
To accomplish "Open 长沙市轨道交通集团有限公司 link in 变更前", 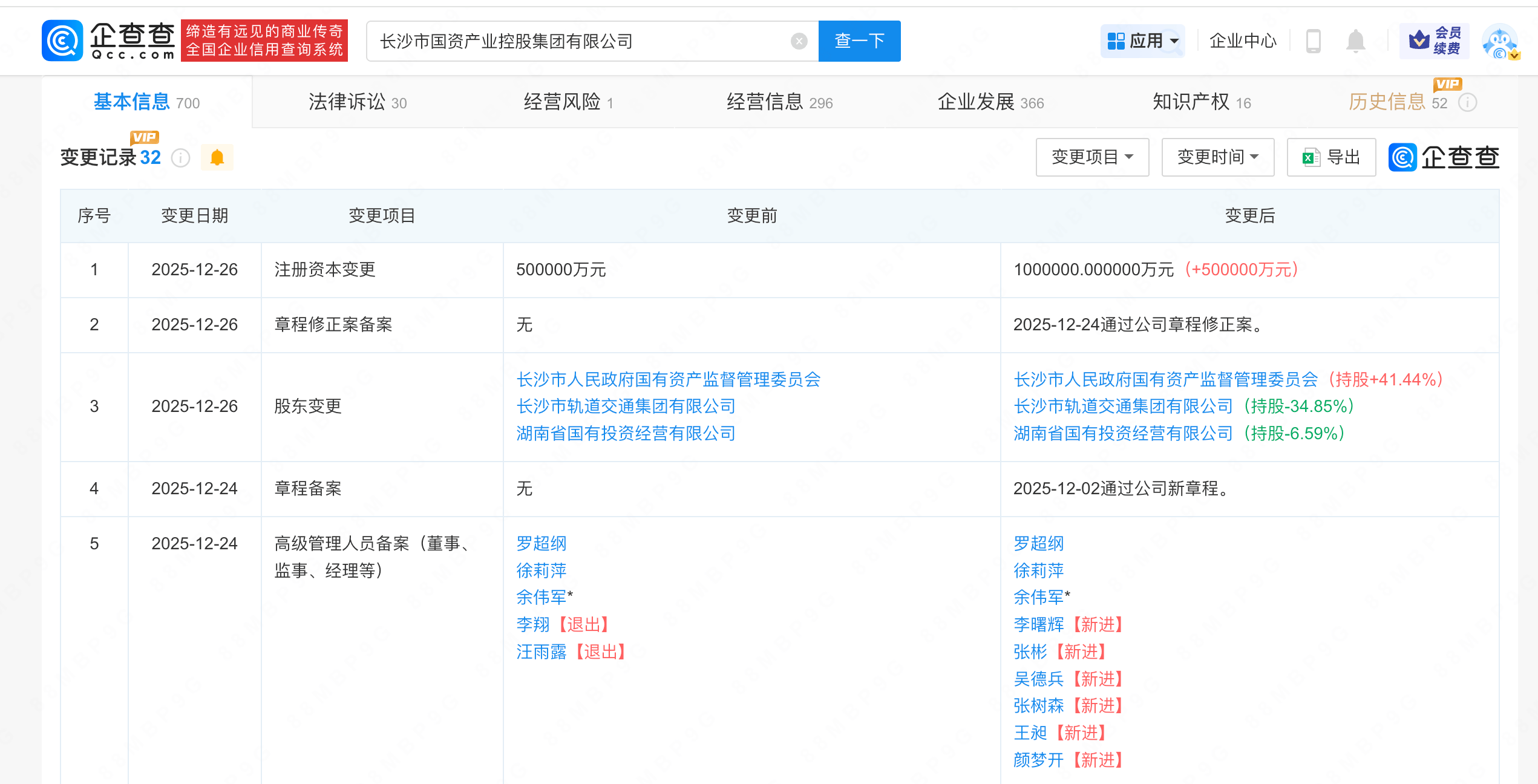I will (626, 406).
